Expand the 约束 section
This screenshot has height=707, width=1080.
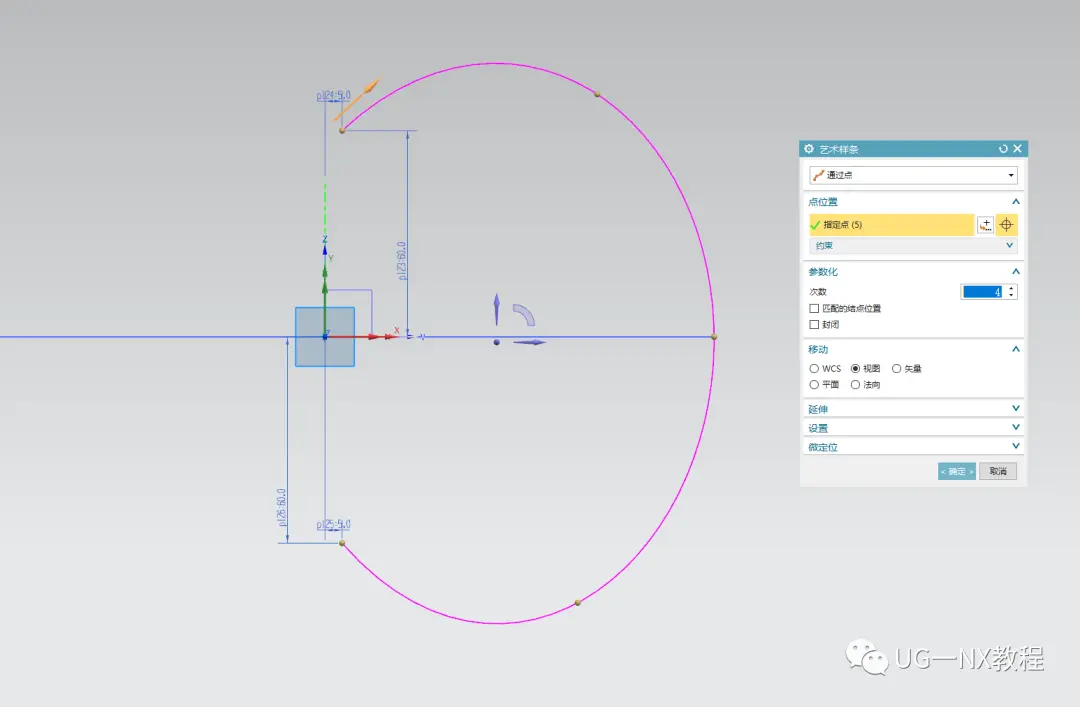click(x=913, y=245)
